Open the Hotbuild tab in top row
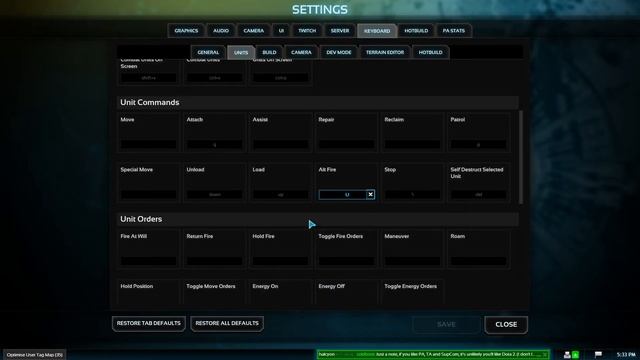 click(x=416, y=31)
